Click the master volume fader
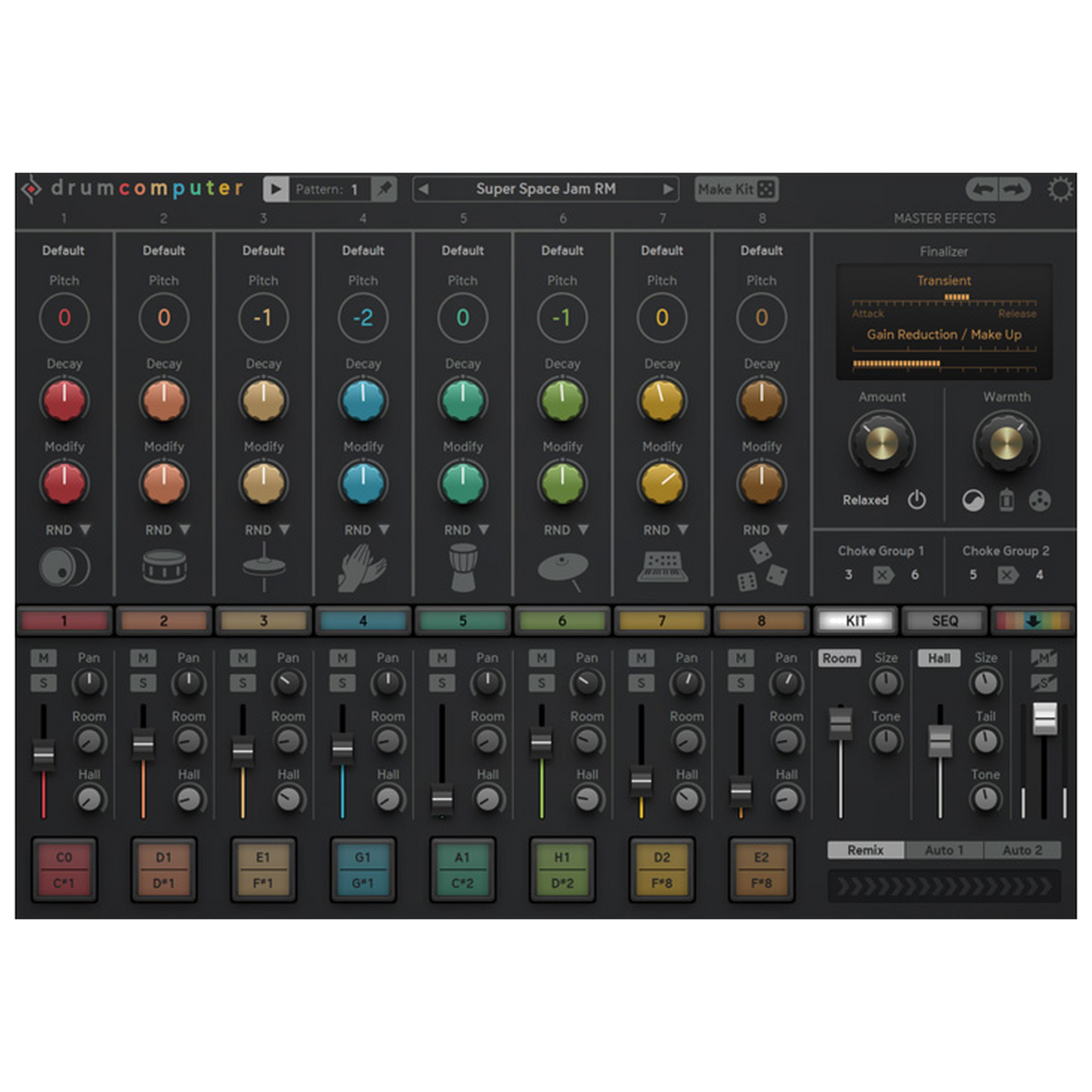1092x1092 pixels. (x=1045, y=718)
